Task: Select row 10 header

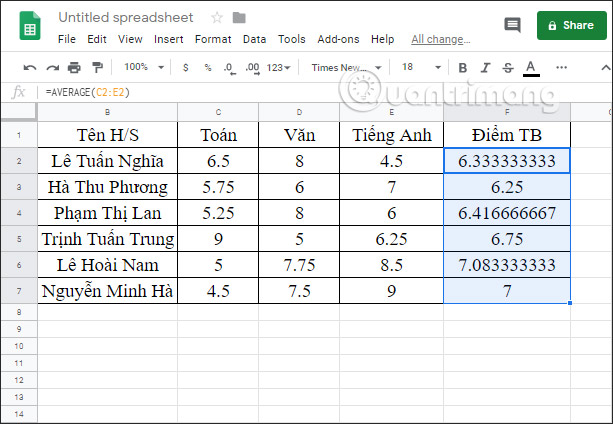Action: pos(19,346)
